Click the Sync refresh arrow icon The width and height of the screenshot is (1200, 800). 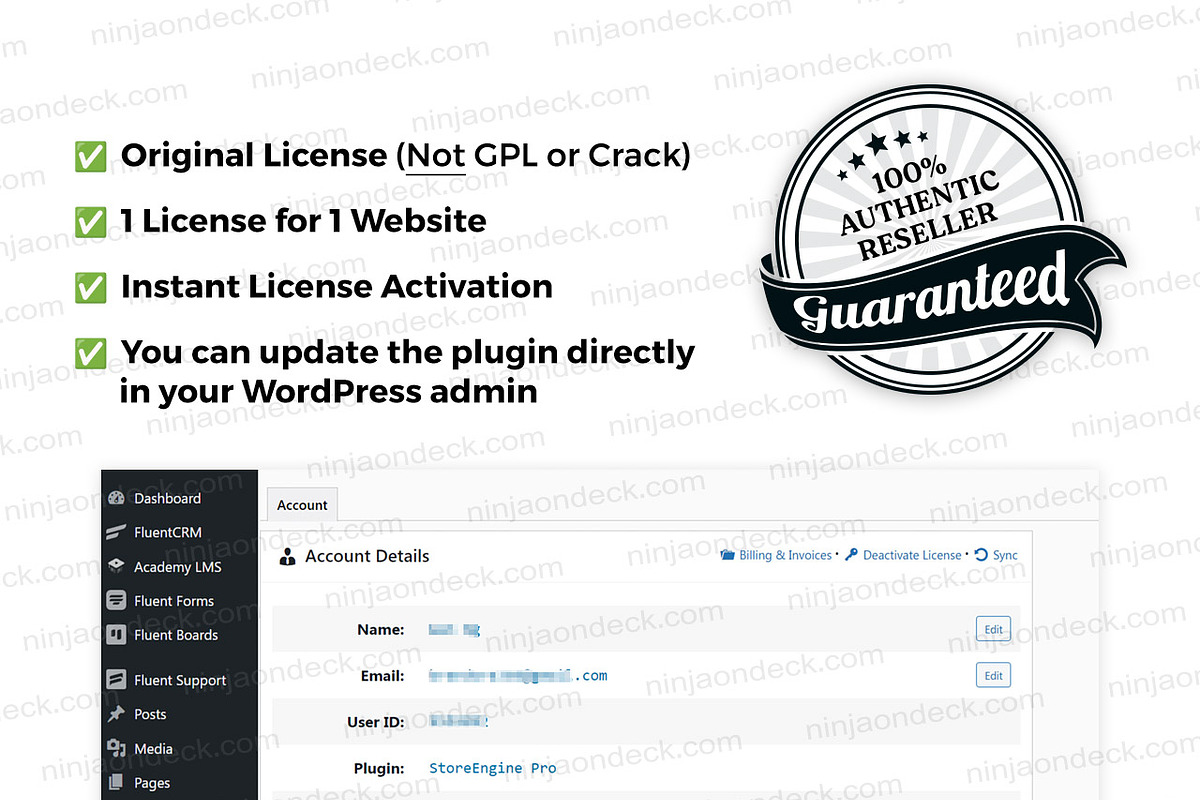click(x=981, y=555)
